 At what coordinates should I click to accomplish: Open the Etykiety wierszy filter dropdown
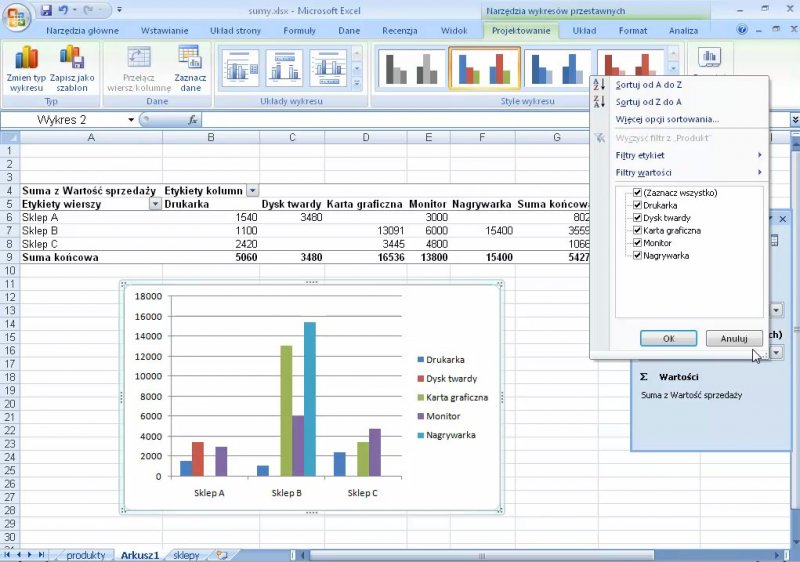pyautogui.click(x=154, y=204)
